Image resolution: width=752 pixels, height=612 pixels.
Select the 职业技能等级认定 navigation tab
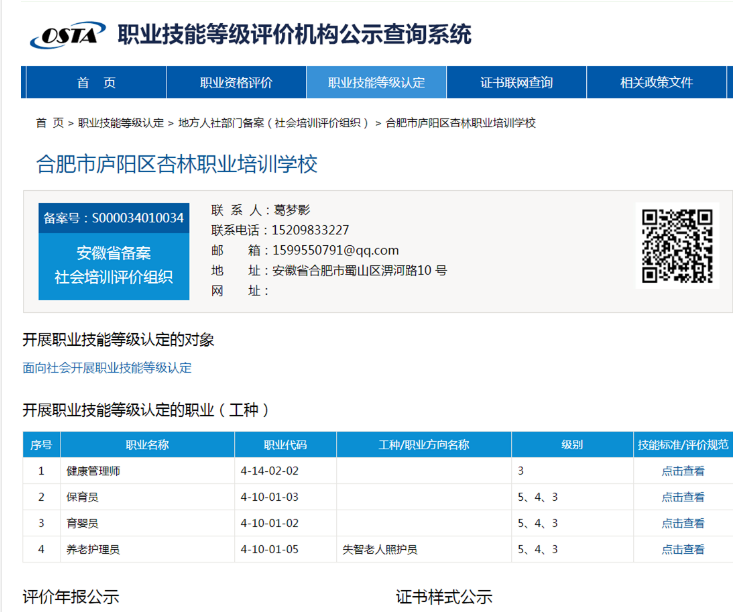[376, 82]
